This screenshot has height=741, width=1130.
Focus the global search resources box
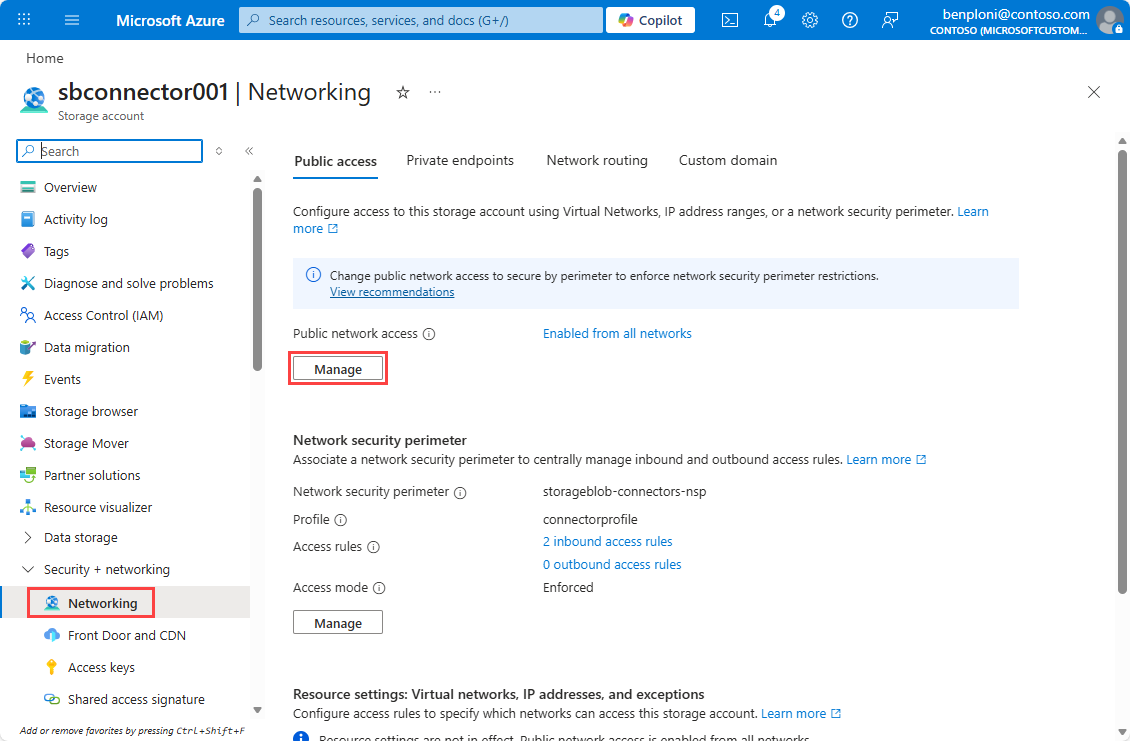[421, 20]
